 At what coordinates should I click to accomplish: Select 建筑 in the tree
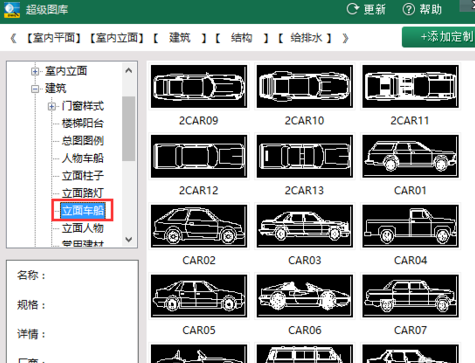[55, 89]
